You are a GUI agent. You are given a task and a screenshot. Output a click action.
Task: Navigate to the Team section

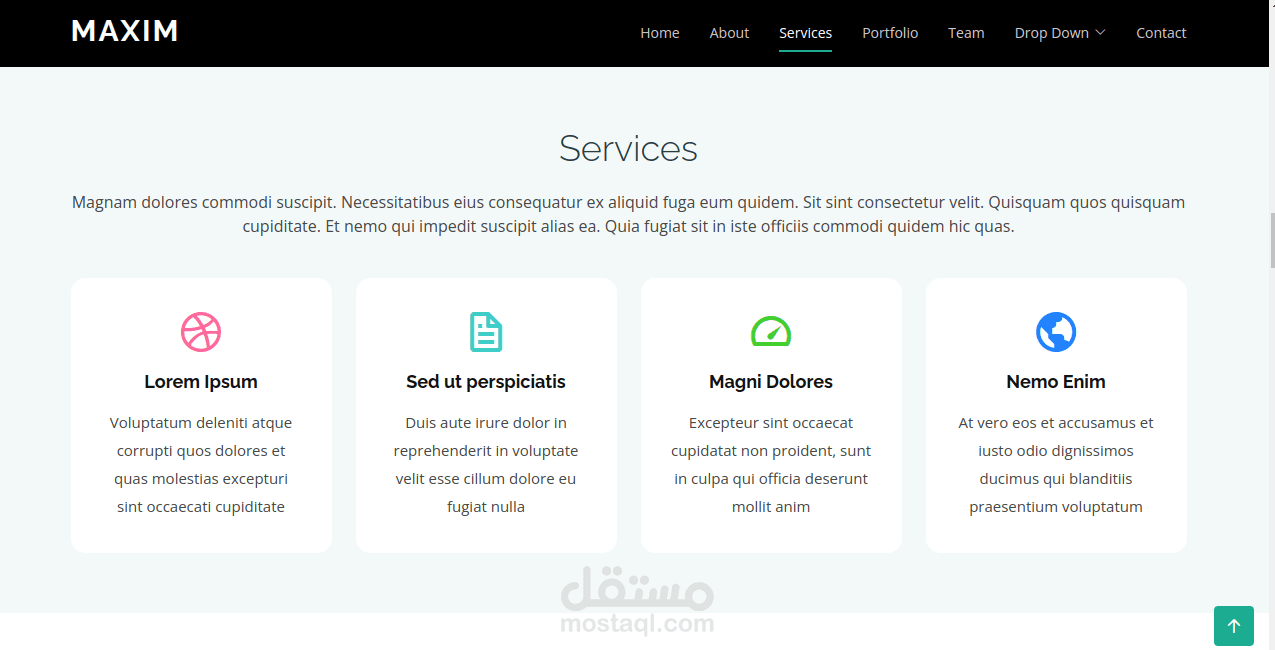coord(966,33)
